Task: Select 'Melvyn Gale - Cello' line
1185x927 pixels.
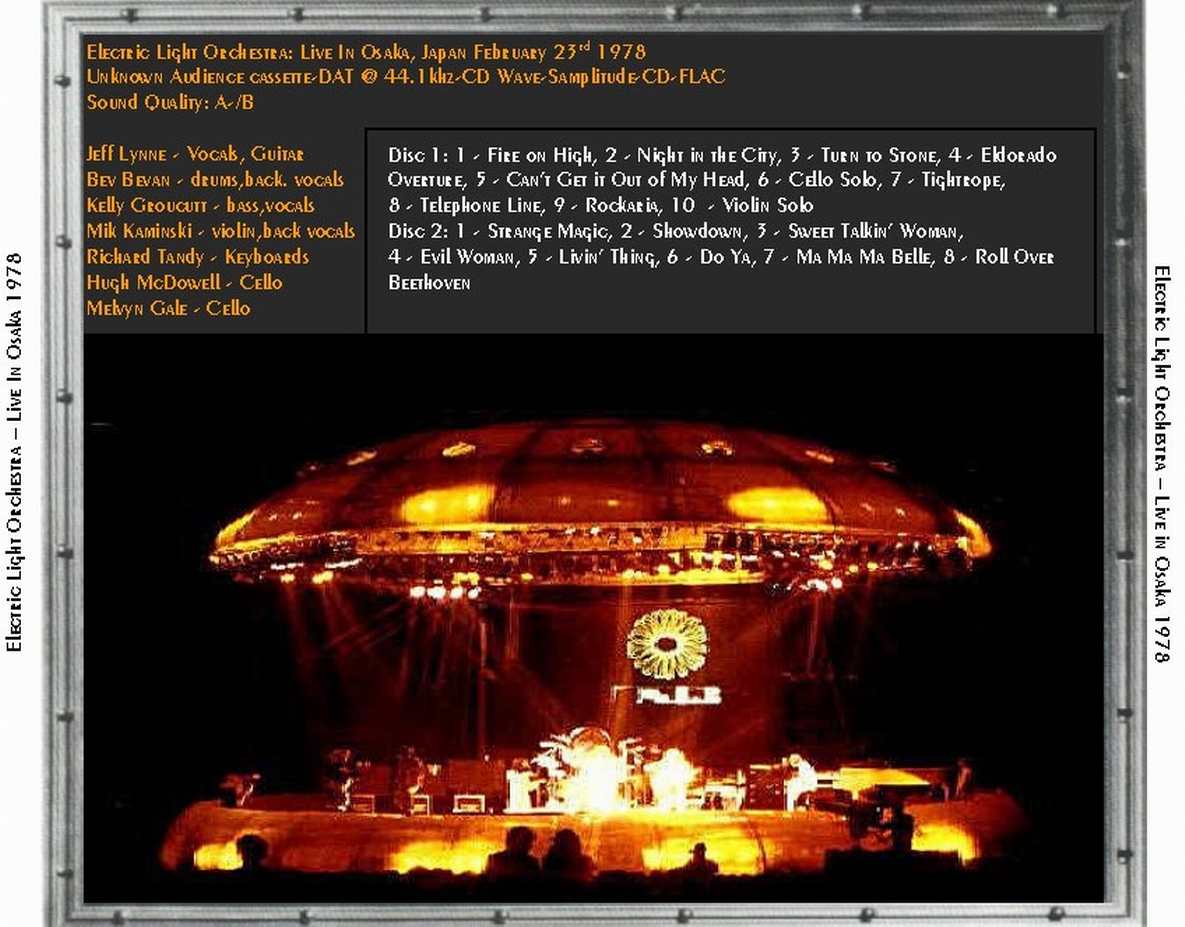Action: pos(168,308)
